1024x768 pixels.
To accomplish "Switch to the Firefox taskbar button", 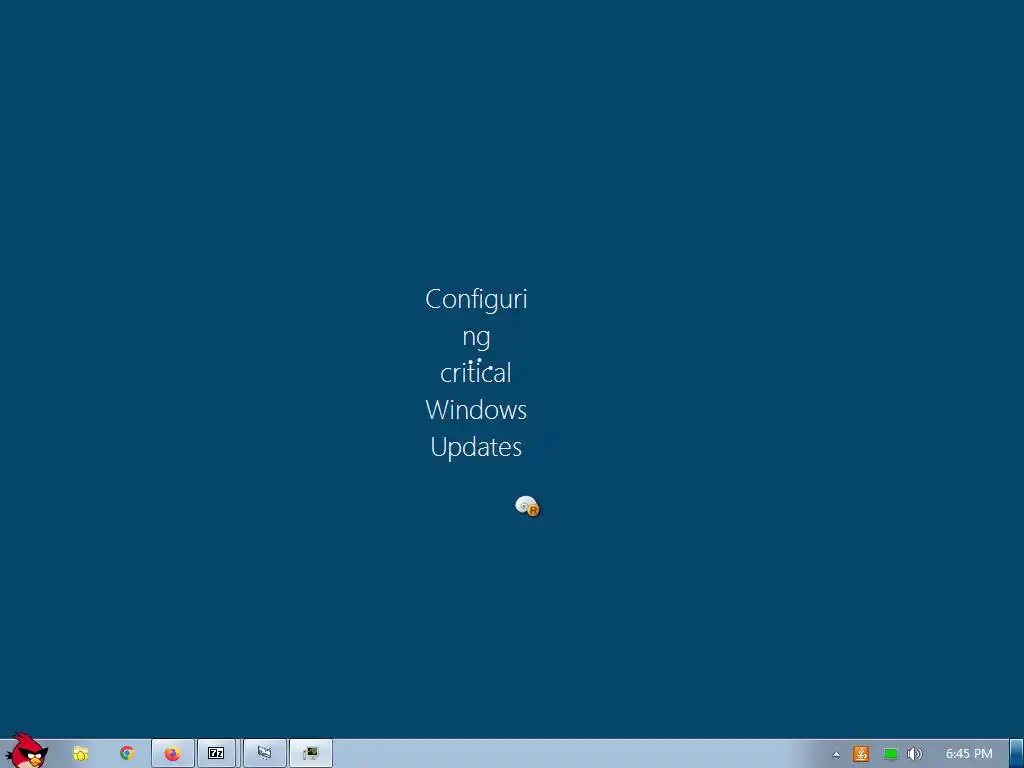I will [172, 754].
